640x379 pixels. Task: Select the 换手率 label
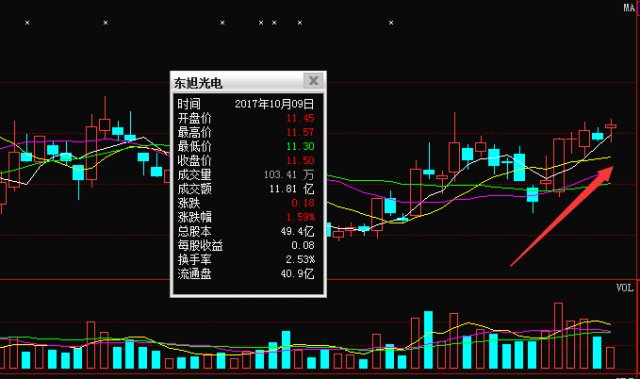[x=194, y=259]
